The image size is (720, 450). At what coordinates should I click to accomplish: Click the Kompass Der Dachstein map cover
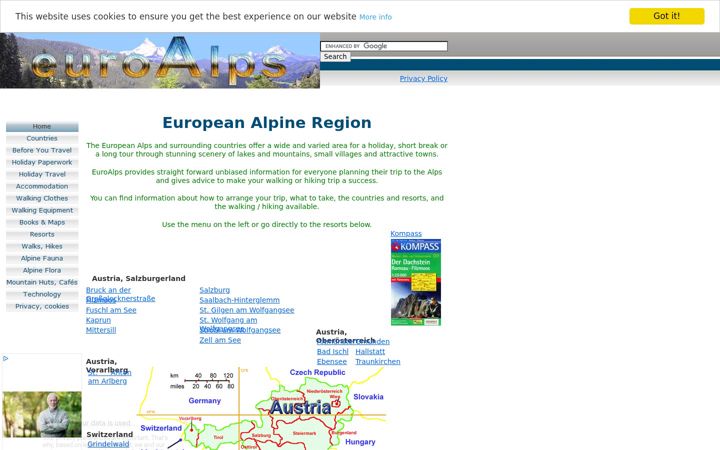[416, 282]
